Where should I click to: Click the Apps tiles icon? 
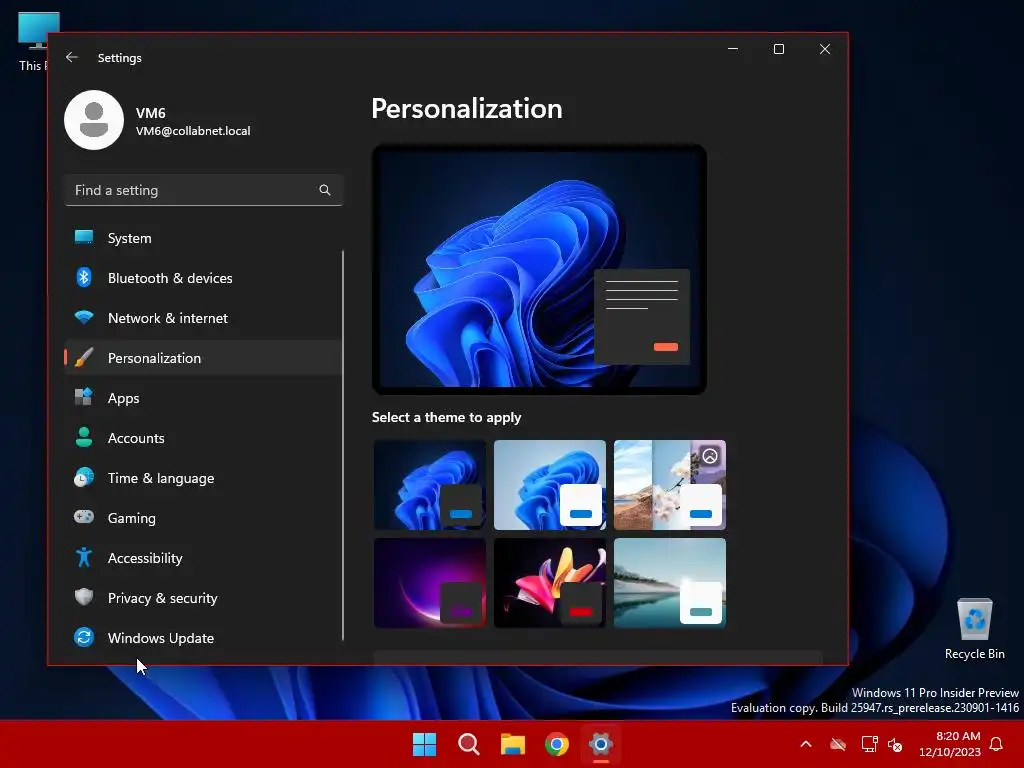click(x=84, y=397)
